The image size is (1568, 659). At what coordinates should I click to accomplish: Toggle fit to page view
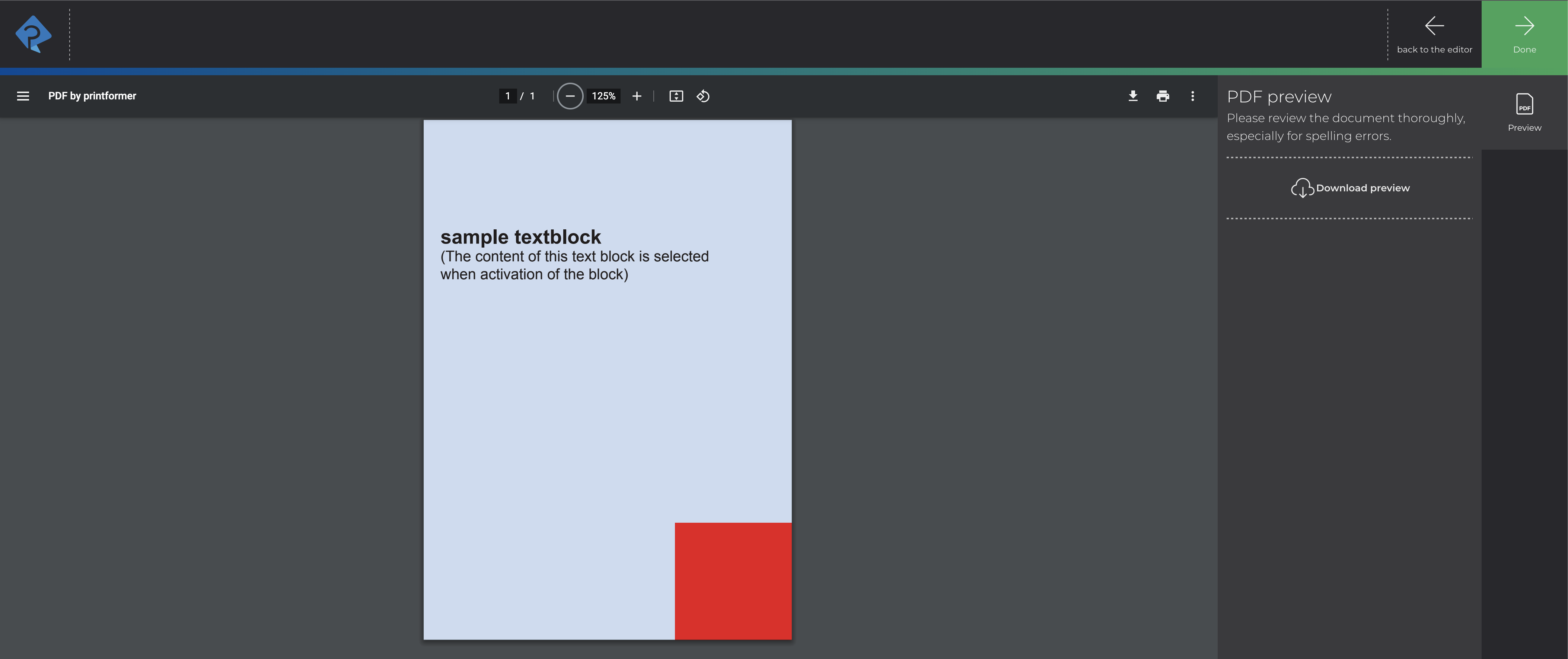676,96
